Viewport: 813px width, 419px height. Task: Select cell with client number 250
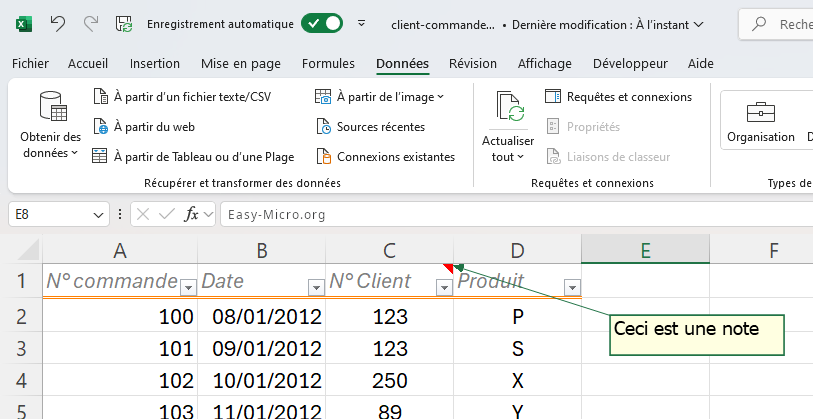[x=389, y=380]
